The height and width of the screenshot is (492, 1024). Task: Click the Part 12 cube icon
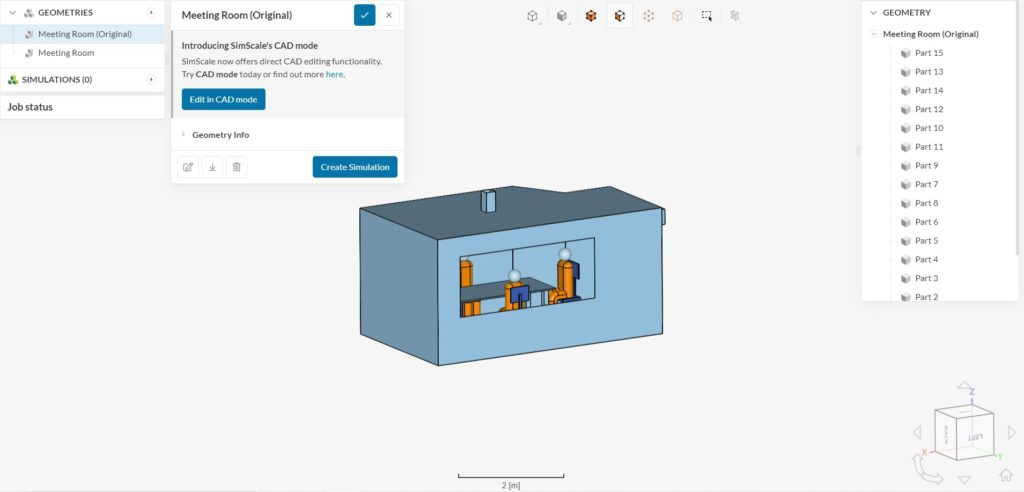(x=905, y=109)
